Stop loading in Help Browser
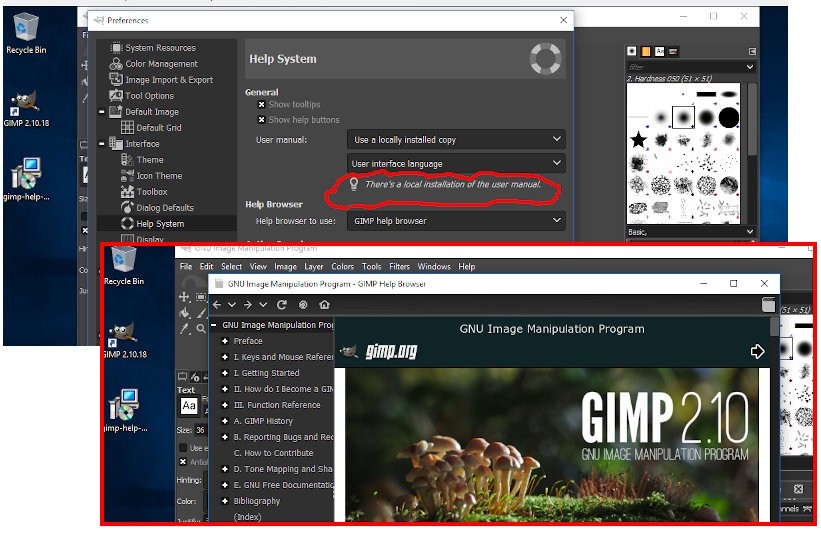The image size is (821, 537). 303,305
